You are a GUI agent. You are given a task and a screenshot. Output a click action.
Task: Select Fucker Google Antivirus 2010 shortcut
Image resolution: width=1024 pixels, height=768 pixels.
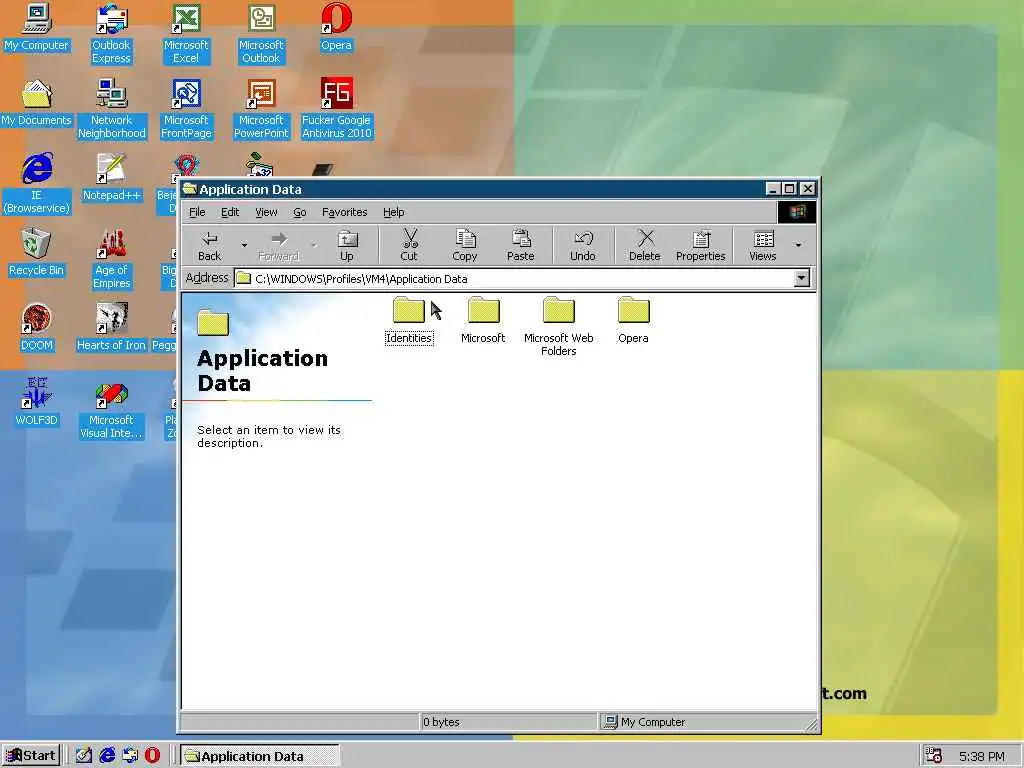336,109
